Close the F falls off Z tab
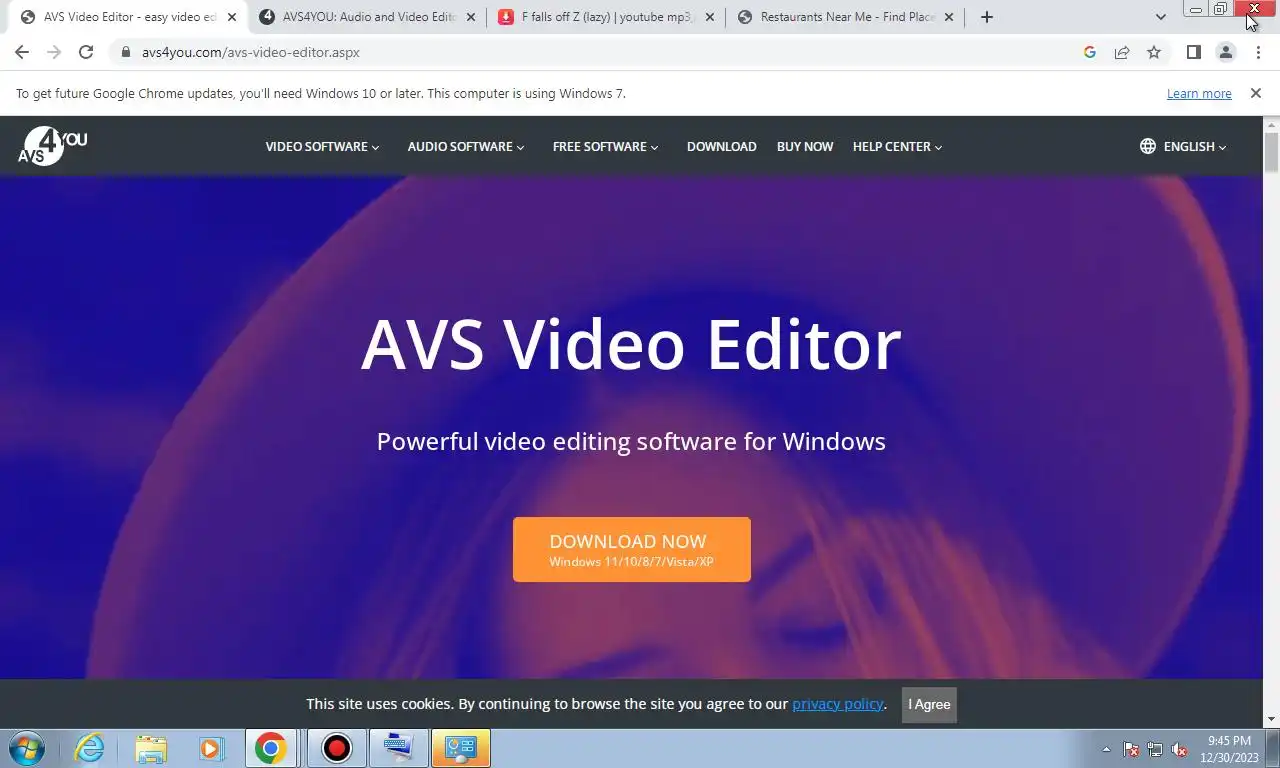 pos(710,17)
